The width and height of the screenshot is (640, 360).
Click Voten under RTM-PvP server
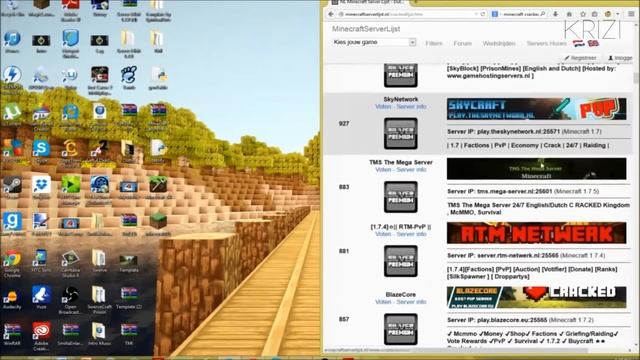pos(383,234)
